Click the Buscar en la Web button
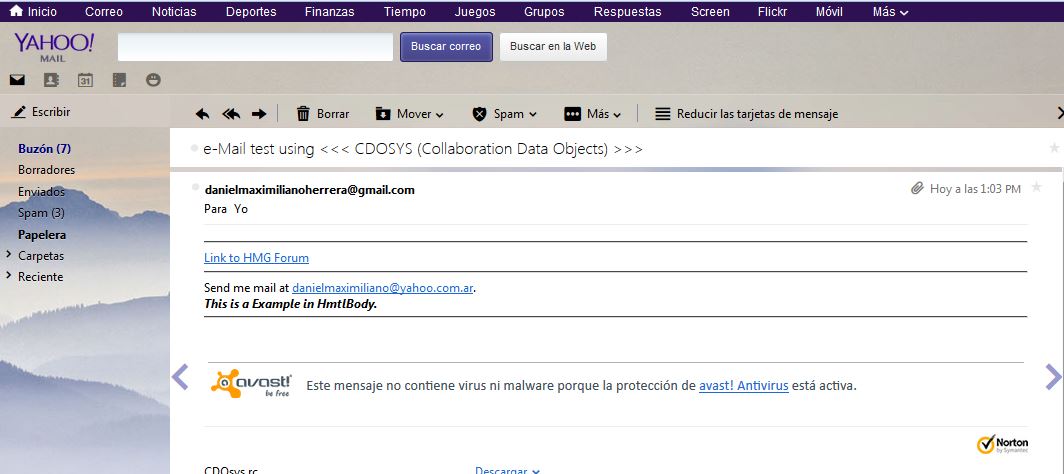 tap(553, 47)
